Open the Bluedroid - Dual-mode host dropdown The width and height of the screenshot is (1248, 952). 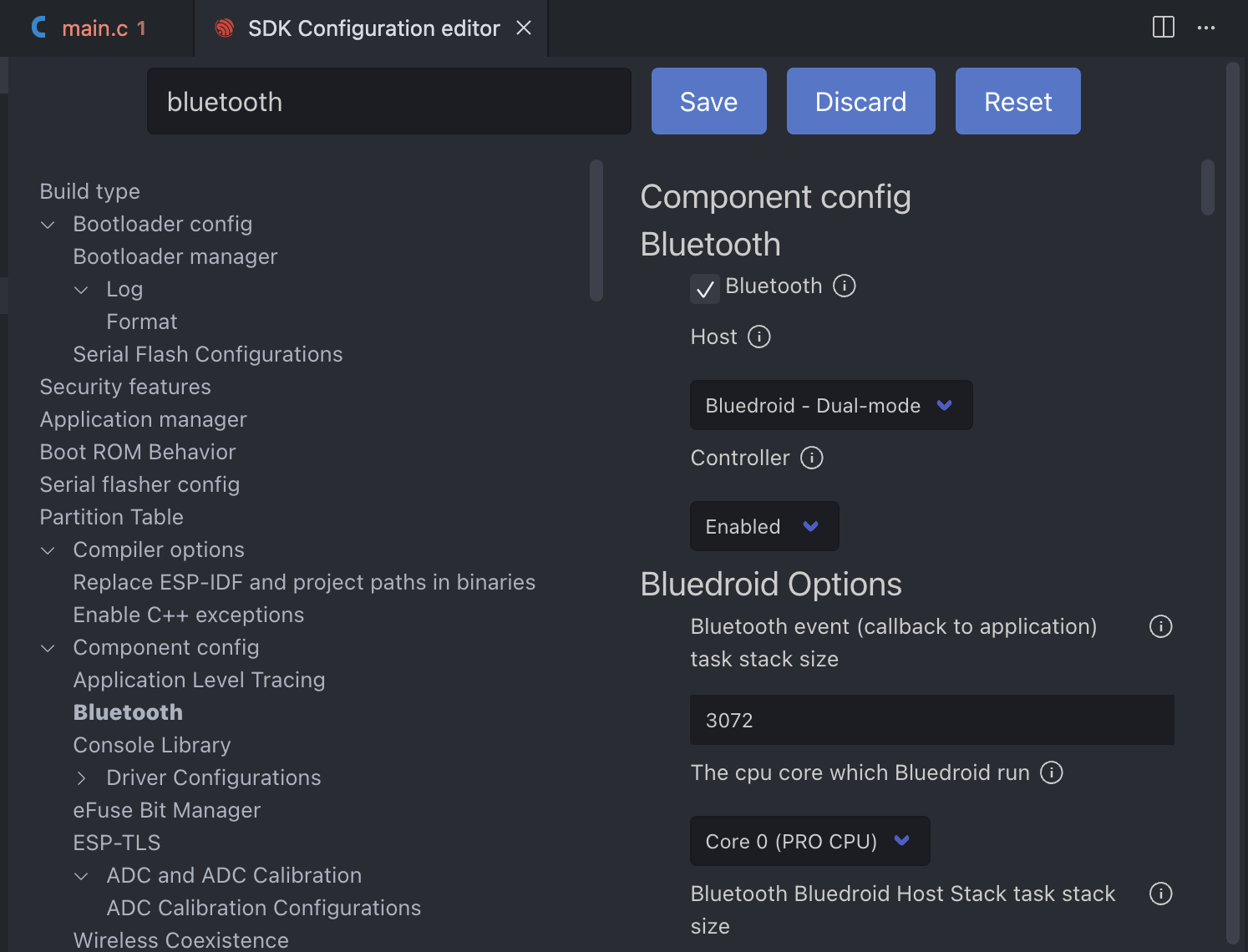(x=830, y=406)
